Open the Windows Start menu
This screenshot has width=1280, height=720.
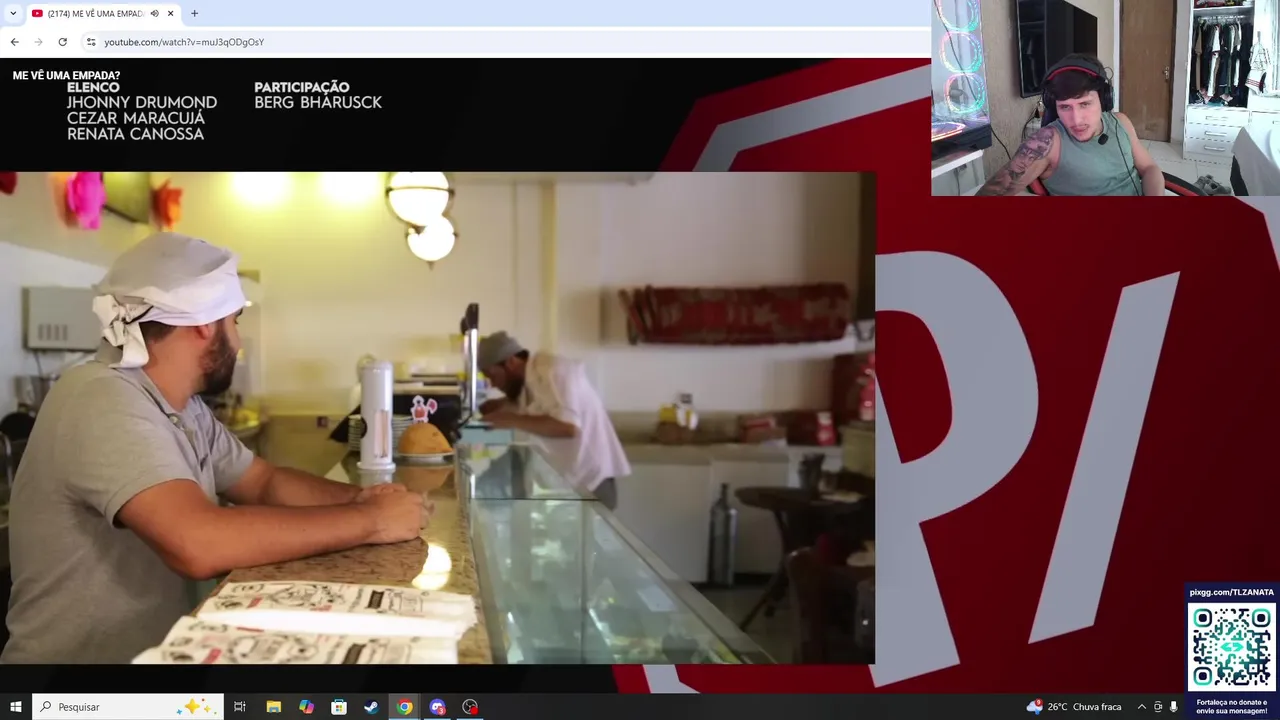point(15,707)
